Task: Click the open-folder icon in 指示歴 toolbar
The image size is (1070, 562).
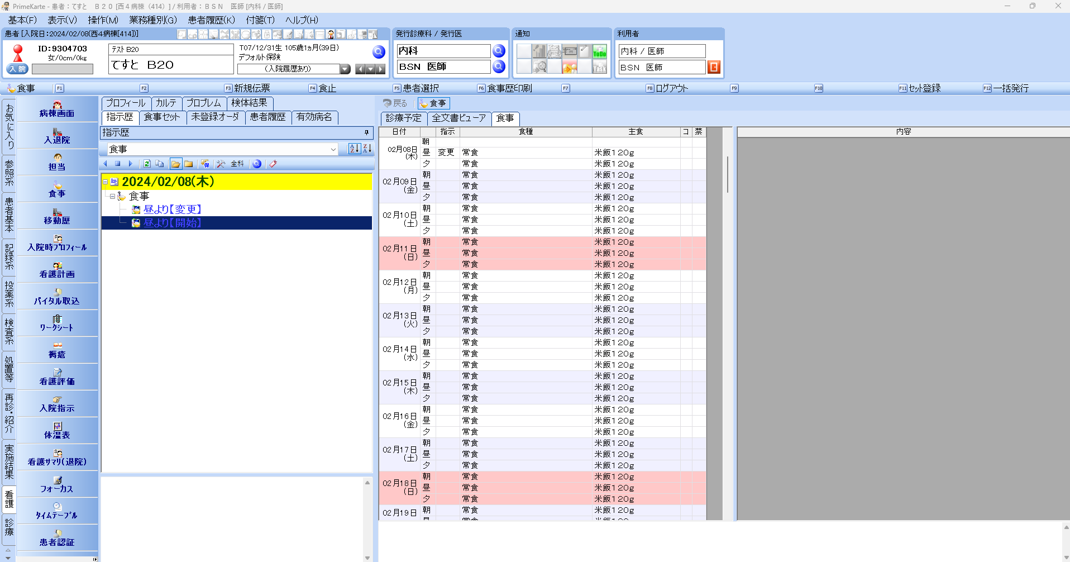Action: coord(175,164)
